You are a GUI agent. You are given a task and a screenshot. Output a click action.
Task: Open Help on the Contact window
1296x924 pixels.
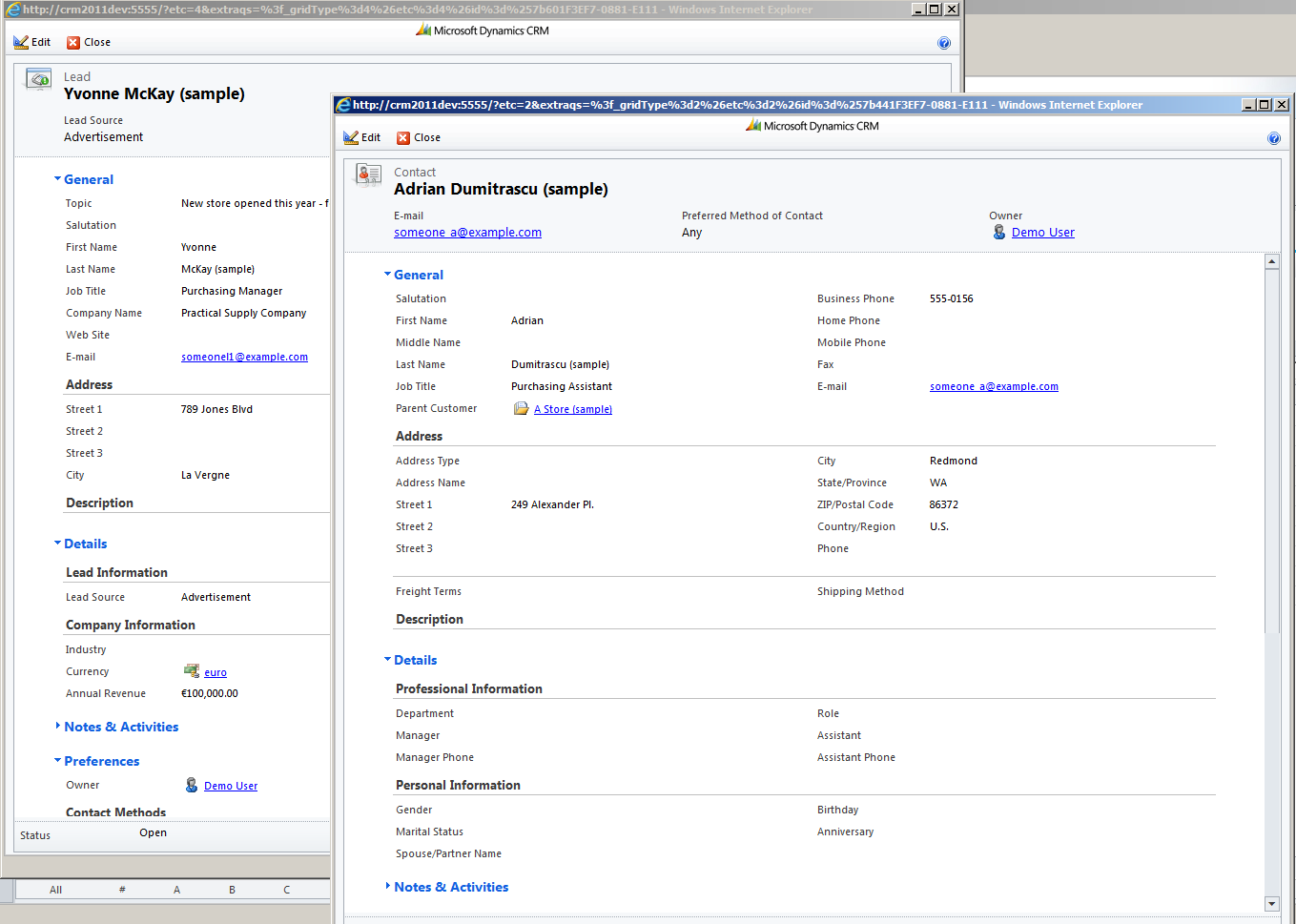1274,137
